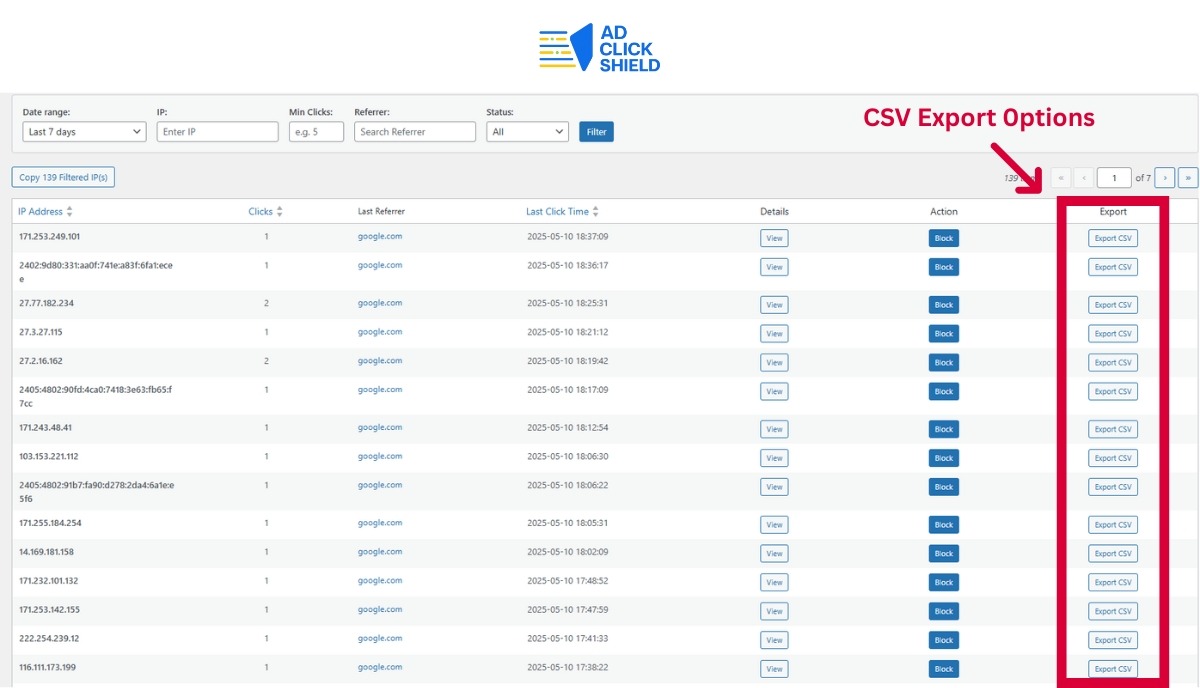
Task: Select IP text 2402:9d80:331:aa0f:741e:a83f:6fa1:ecee
Action: (x=96, y=272)
